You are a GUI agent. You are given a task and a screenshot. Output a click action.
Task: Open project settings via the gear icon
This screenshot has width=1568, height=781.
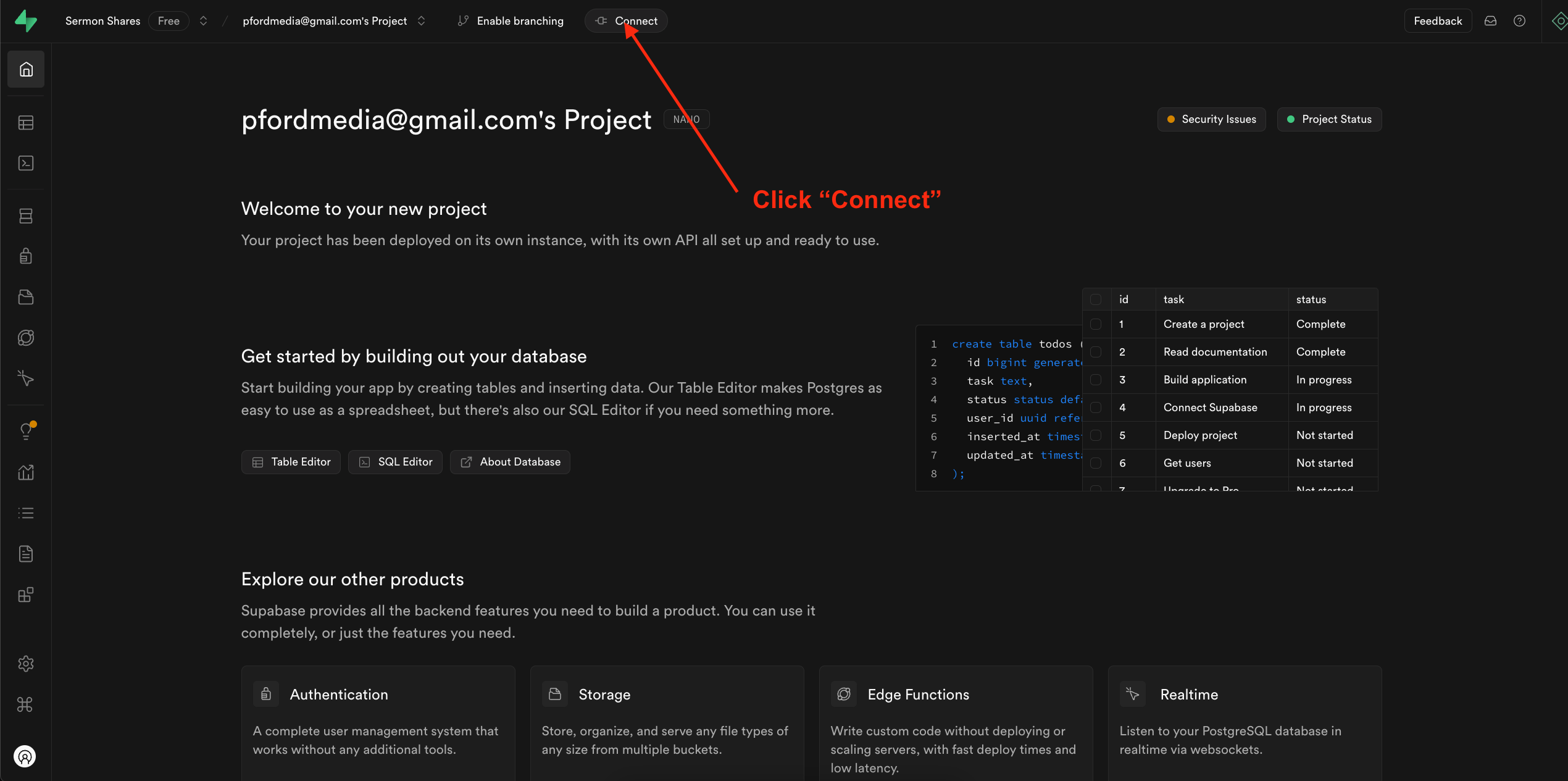pos(25,664)
